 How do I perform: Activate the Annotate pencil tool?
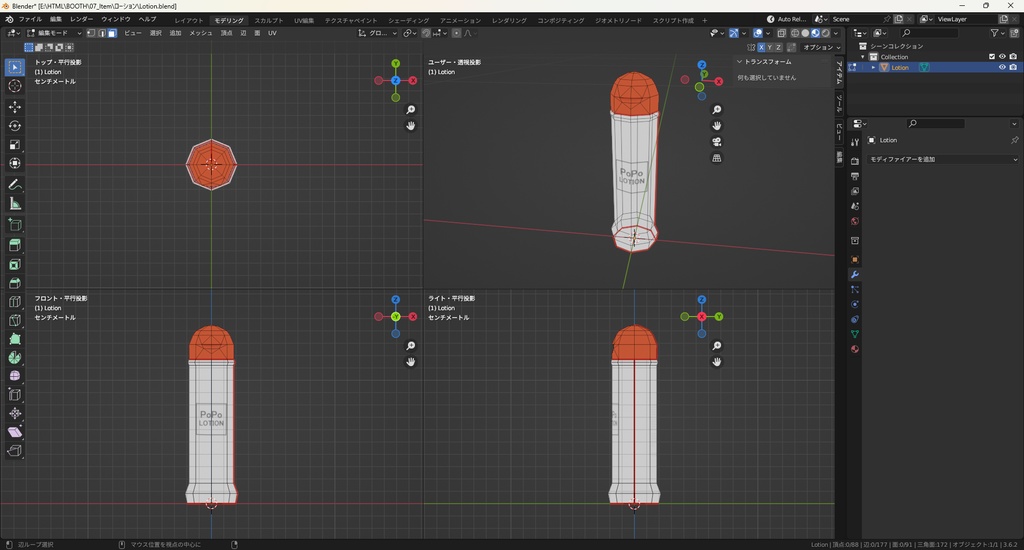pyautogui.click(x=15, y=186)
